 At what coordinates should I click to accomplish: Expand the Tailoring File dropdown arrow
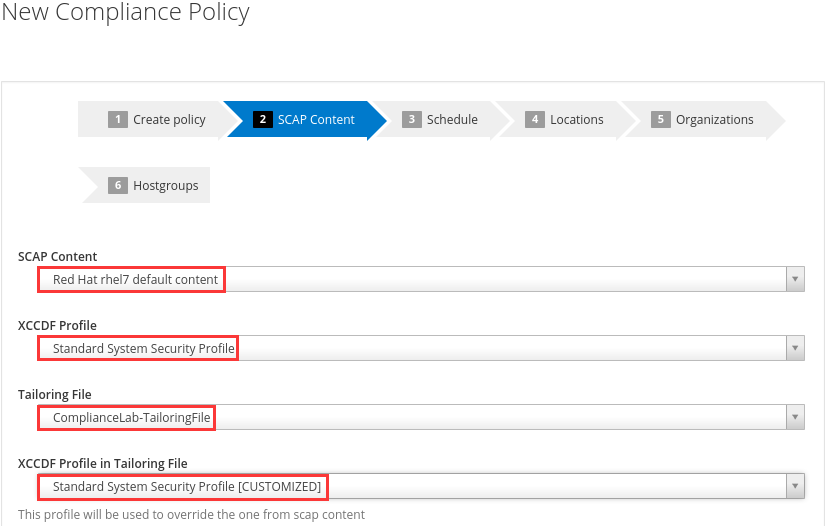pos(795,418)
